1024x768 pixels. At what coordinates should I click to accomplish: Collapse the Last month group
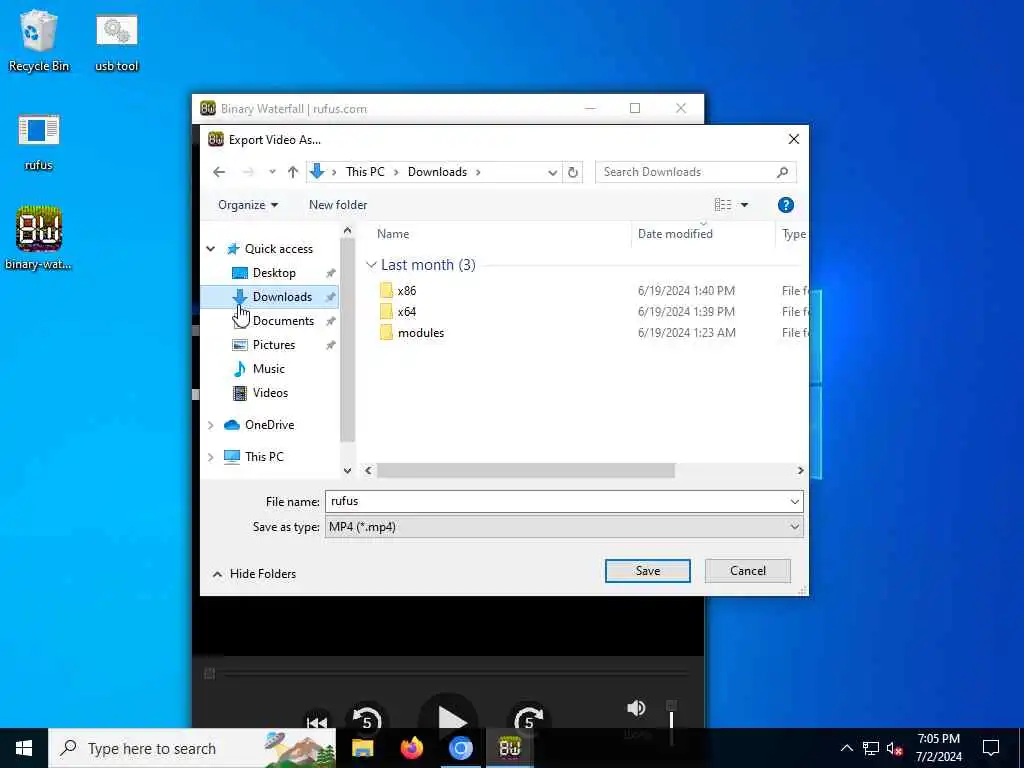[371, 265]
